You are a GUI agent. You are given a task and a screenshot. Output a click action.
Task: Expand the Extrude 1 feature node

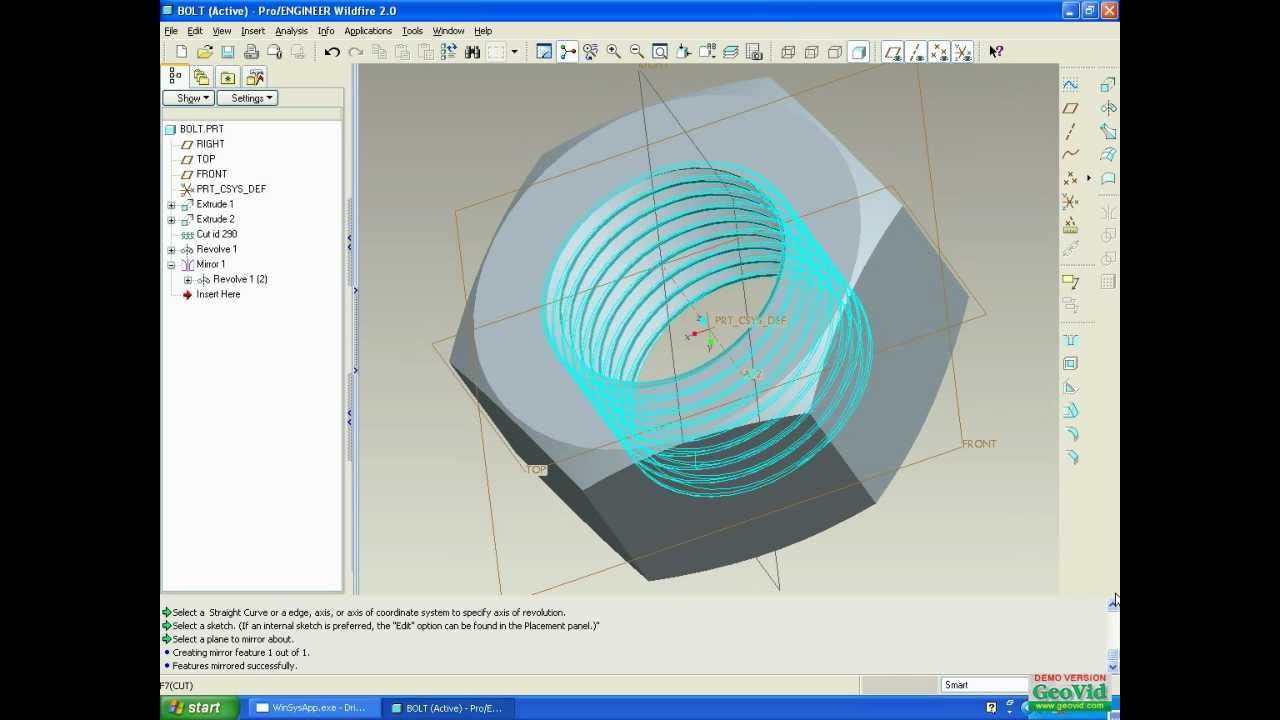coord(171,204)
